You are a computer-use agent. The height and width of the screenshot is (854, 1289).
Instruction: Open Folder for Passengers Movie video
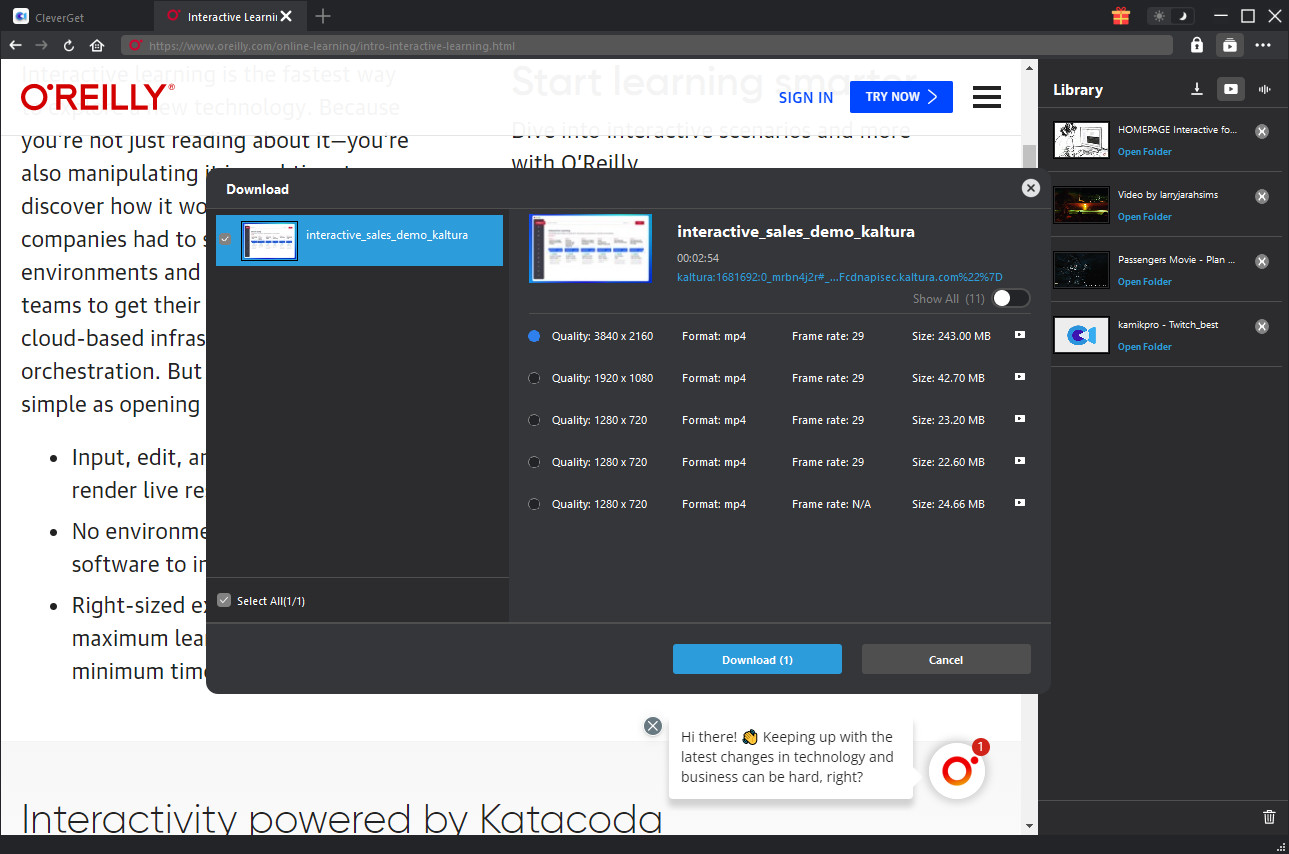(x=1144, y=282)
